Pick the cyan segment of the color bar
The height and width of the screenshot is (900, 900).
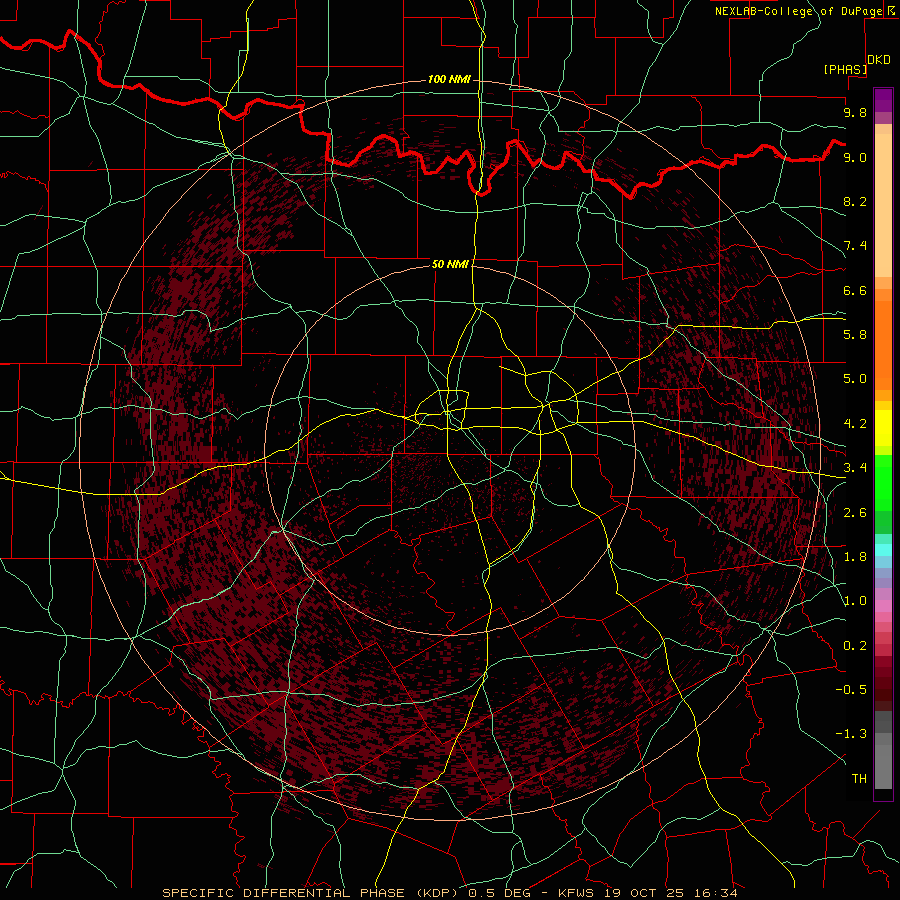pos(883,550)
